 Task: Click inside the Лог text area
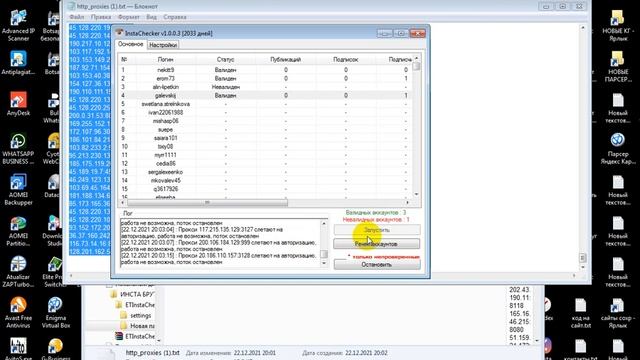[x=220, y=243]
